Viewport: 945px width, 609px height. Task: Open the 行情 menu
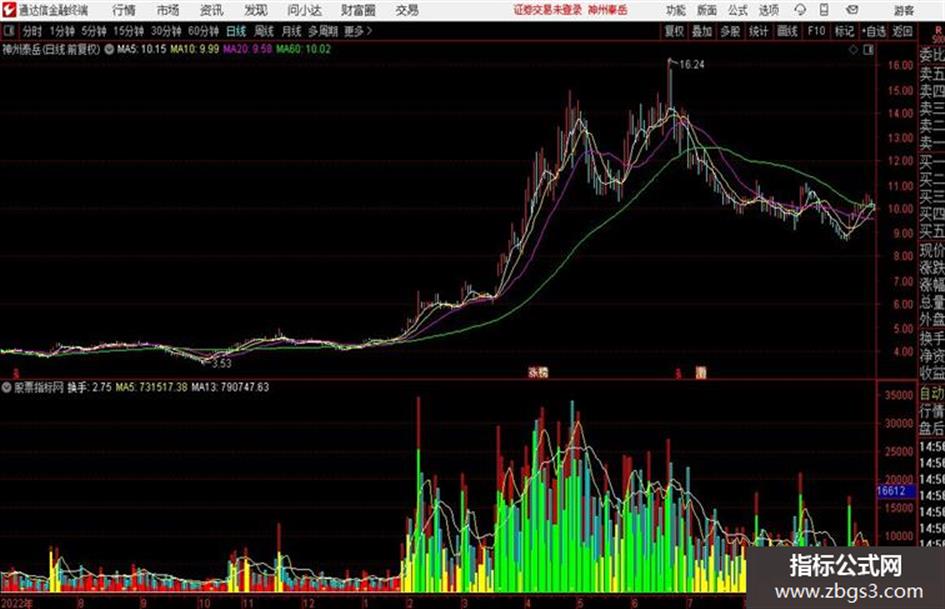(x=124, y=10)
